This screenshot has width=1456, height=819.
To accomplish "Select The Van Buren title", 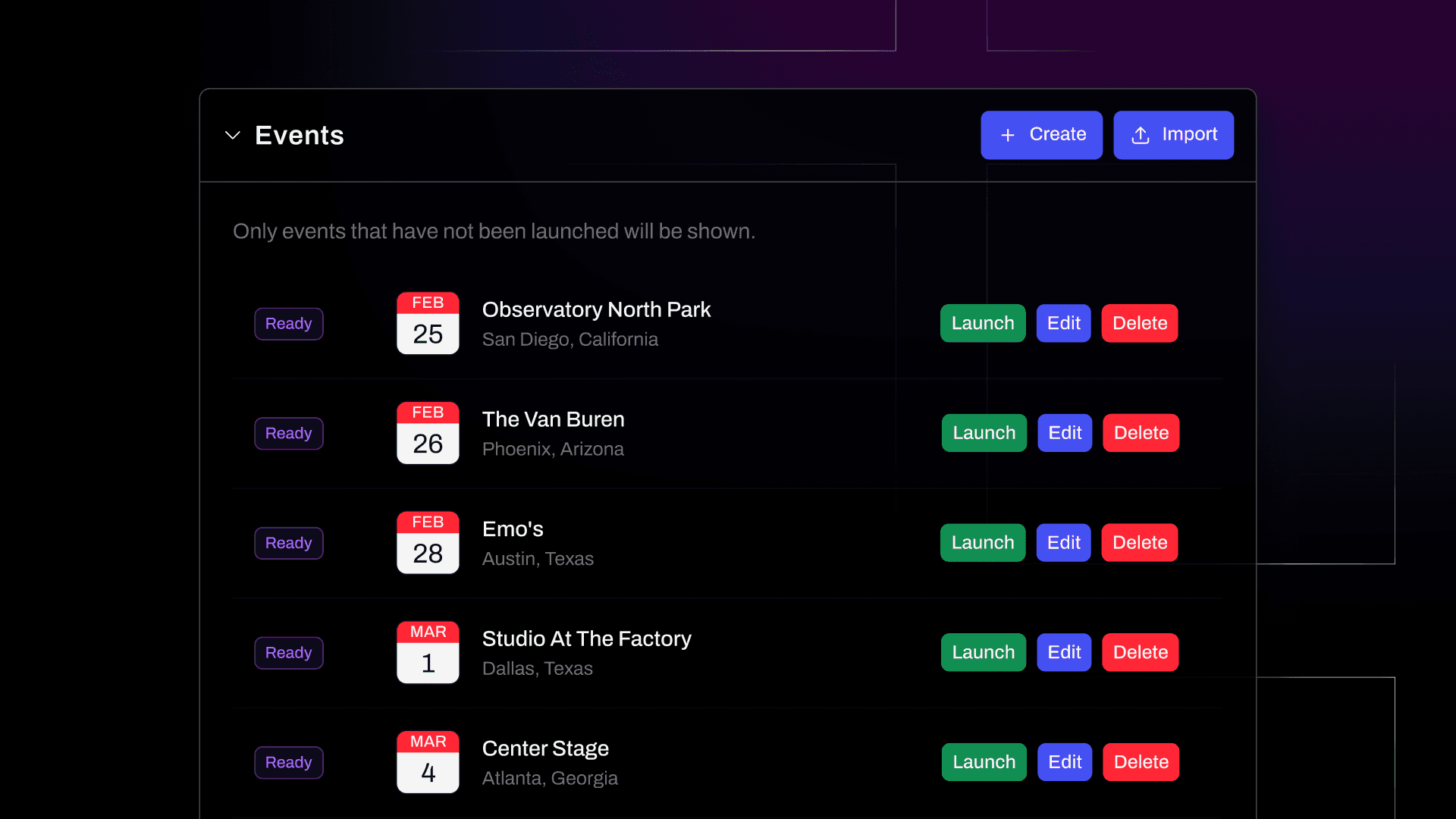I will click(x=554, y=419).
